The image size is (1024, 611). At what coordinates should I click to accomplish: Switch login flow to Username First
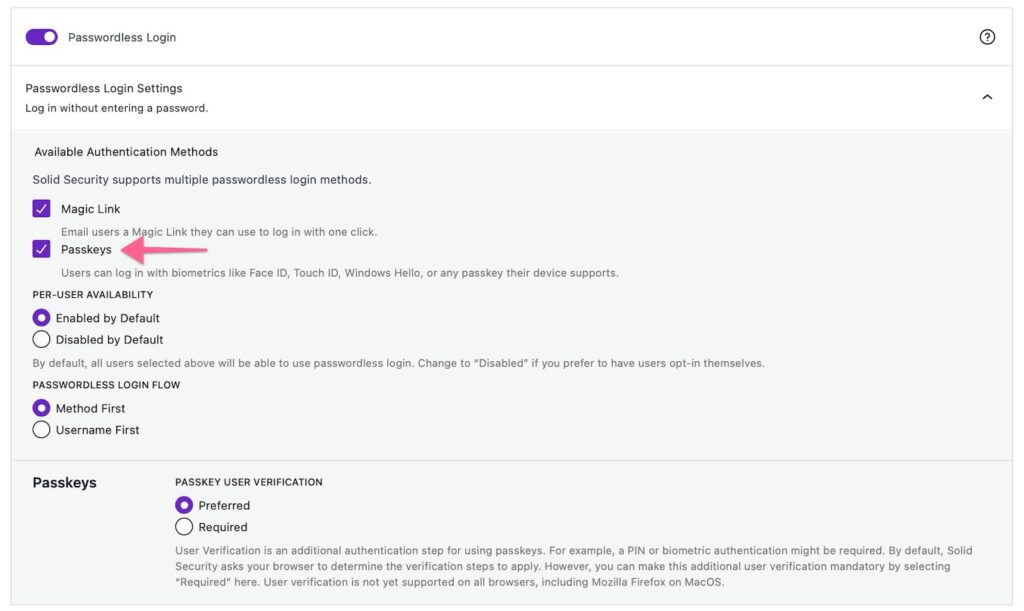(x=42, y=430)
